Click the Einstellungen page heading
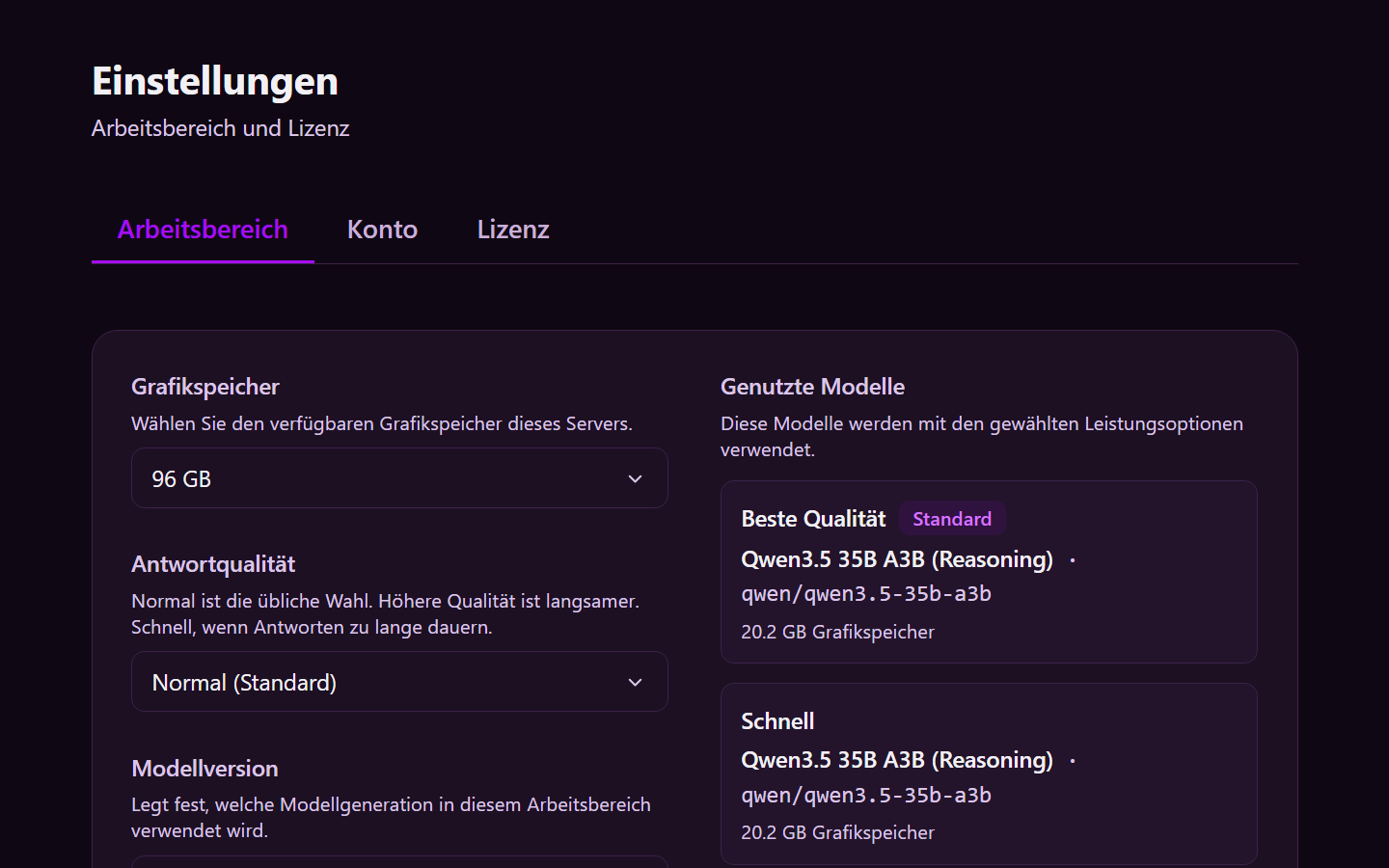 pos(215,81)
